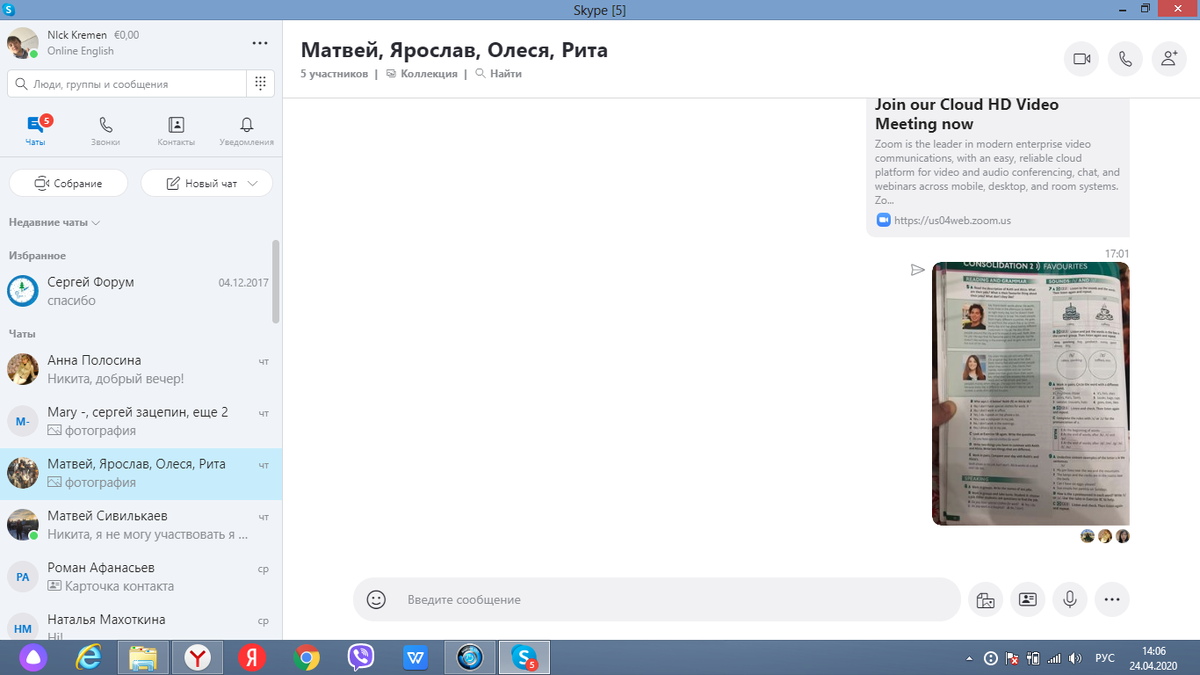This screenshot has width=1200, height=675.
Task: Open the dialpad next to search
Action: click(260, 83)
